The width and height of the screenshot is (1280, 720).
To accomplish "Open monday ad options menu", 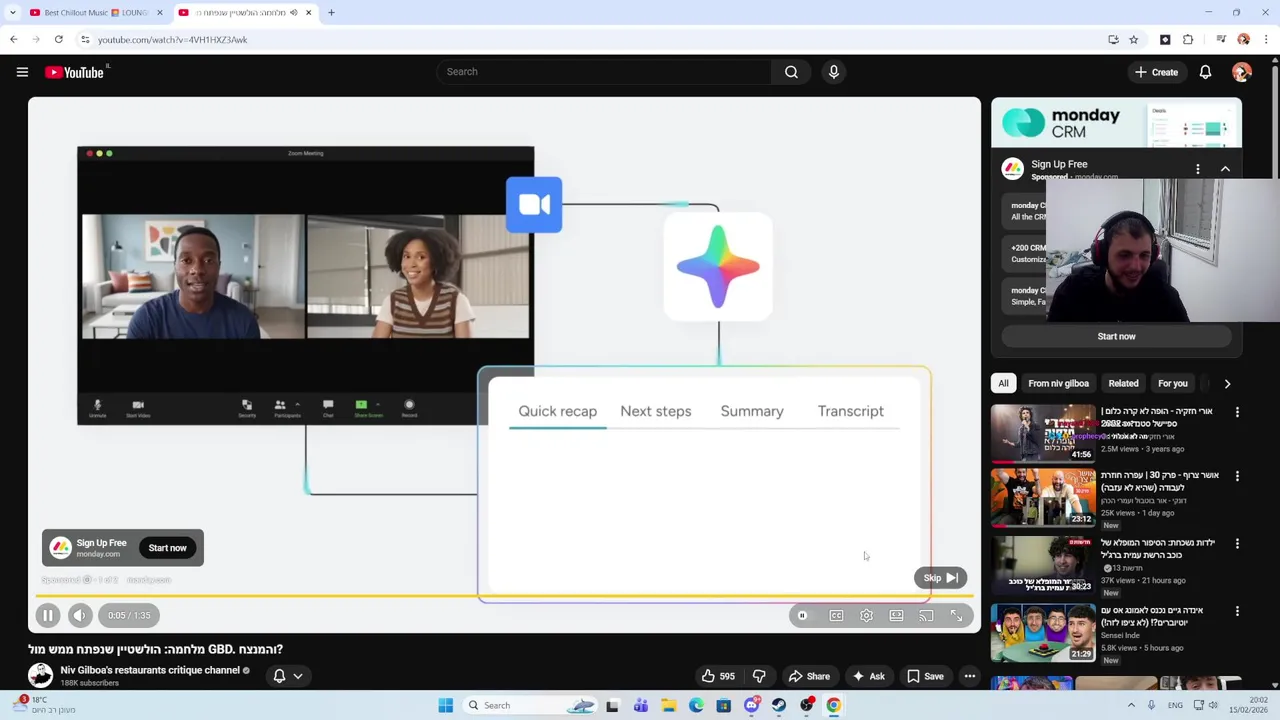I will coord(1198,169).
